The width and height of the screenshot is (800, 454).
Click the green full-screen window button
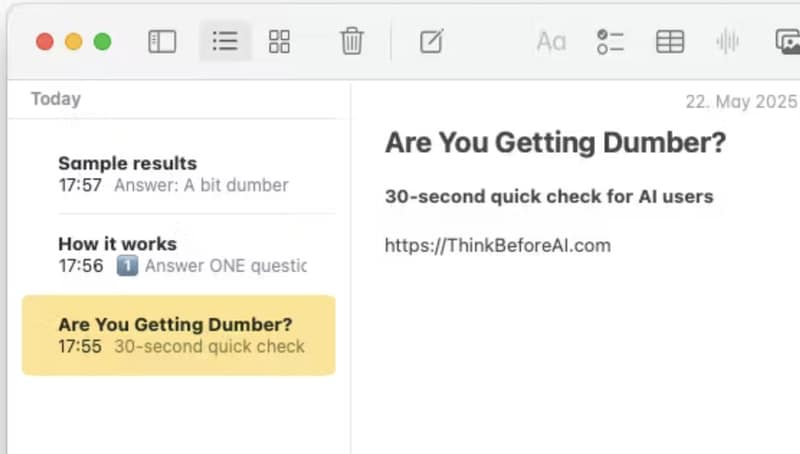(103, 41)
